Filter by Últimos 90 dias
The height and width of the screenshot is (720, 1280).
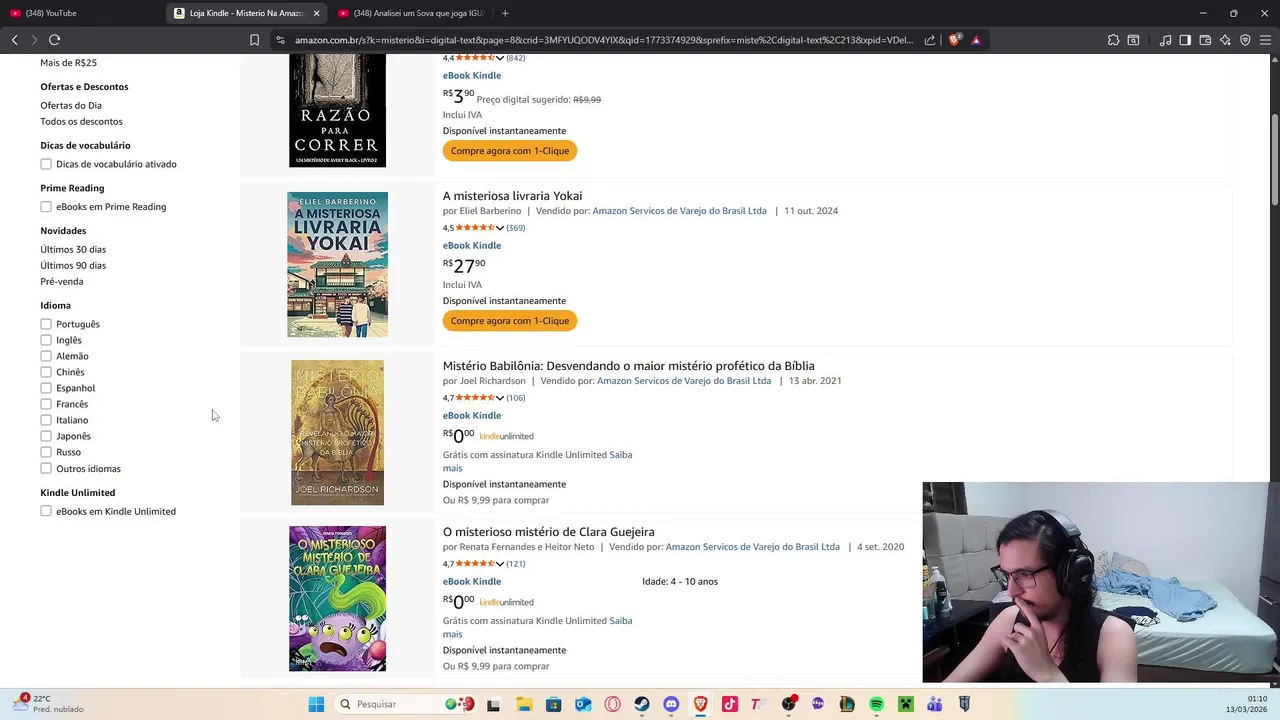point(73,265)
